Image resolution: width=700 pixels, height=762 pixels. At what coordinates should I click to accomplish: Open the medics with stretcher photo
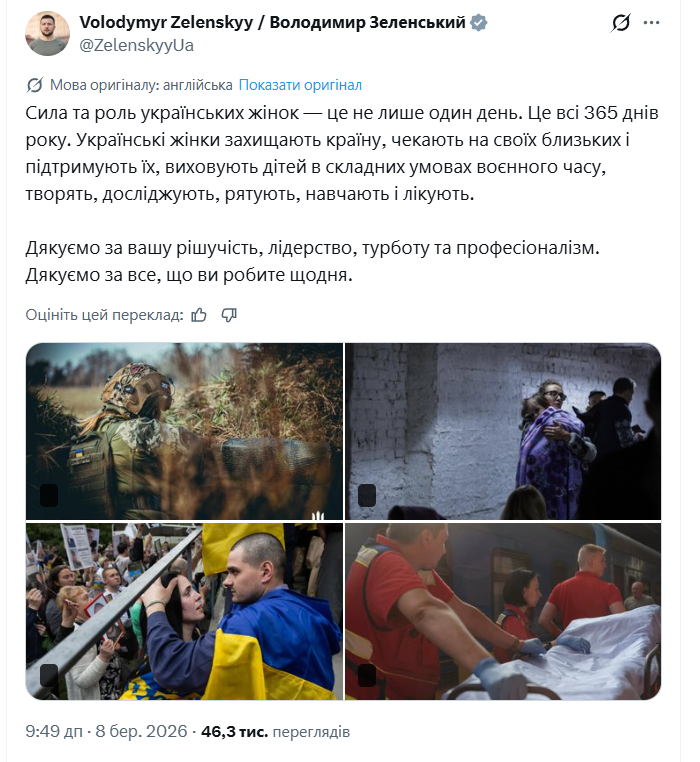coord(503,611)
